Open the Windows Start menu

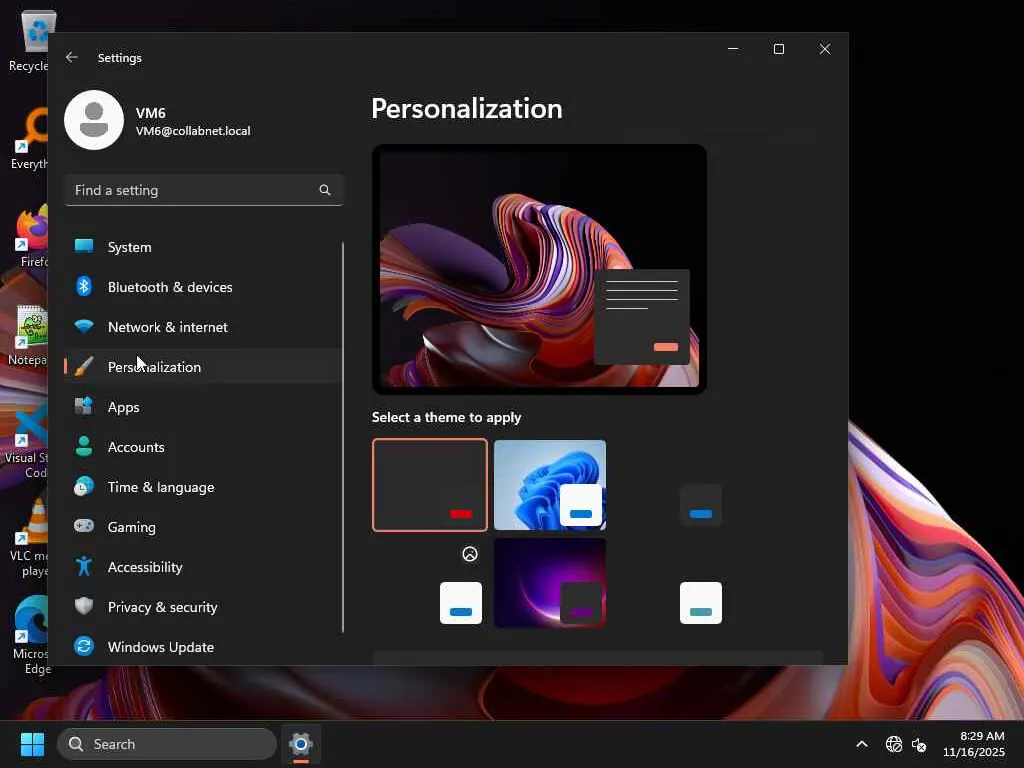click(x=32, y=744)
